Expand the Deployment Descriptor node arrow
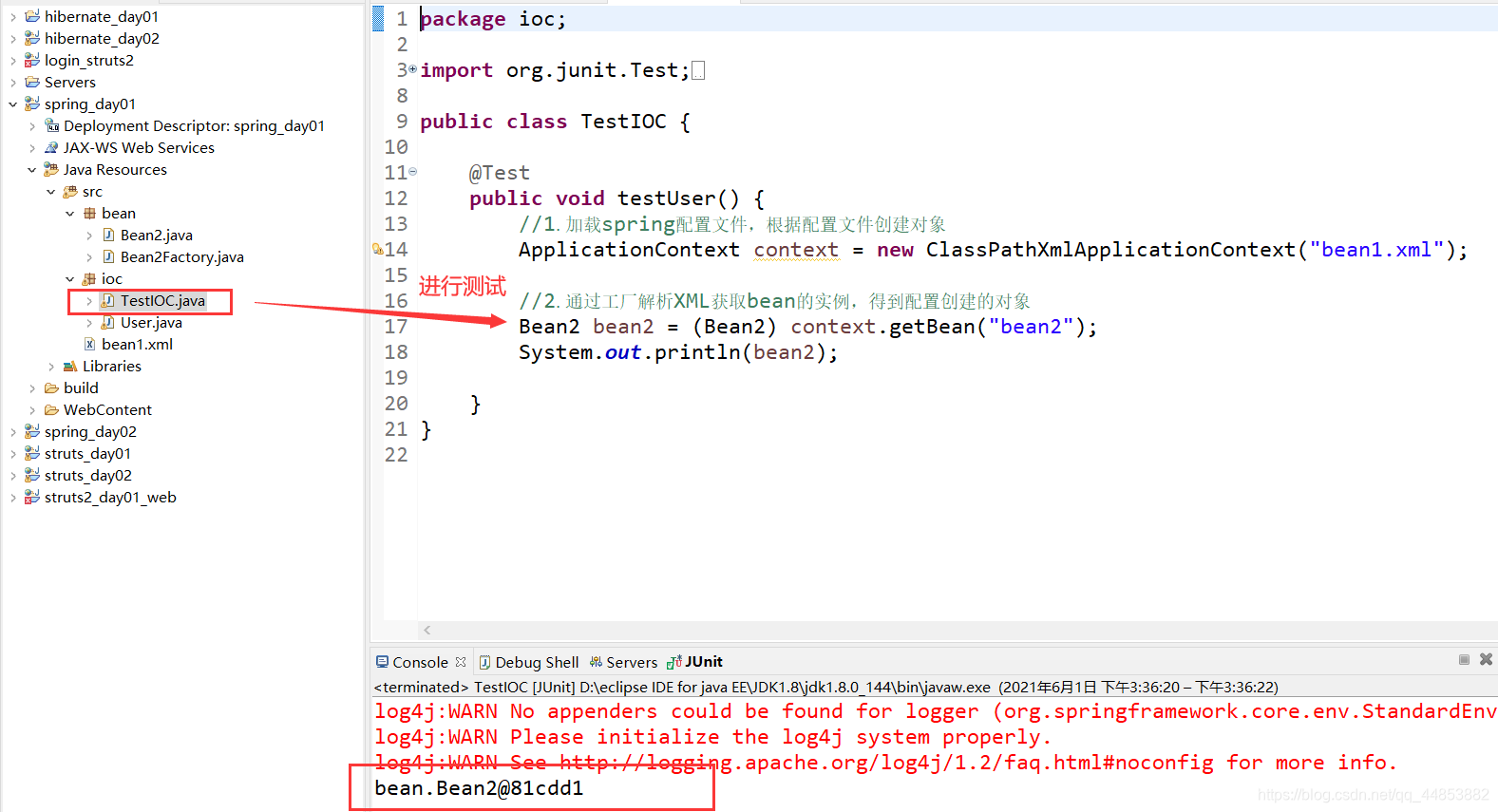This screenshot has height=812, width=1498. pyautogui.click(x=31, y=126)
